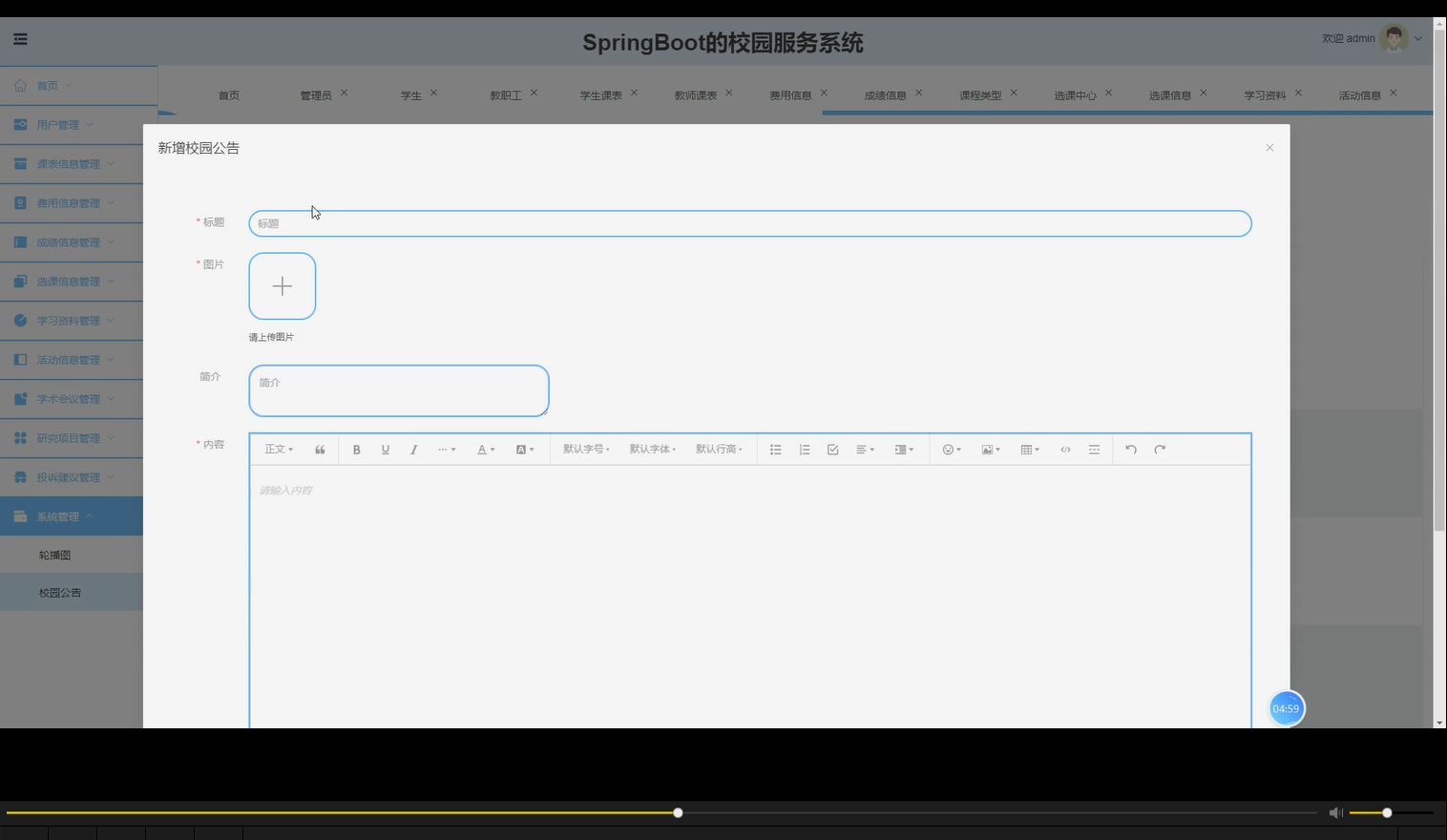Close the 新增校园公告 dialog
Viewport: 1447px width, 840px height.
[1269, 148]
